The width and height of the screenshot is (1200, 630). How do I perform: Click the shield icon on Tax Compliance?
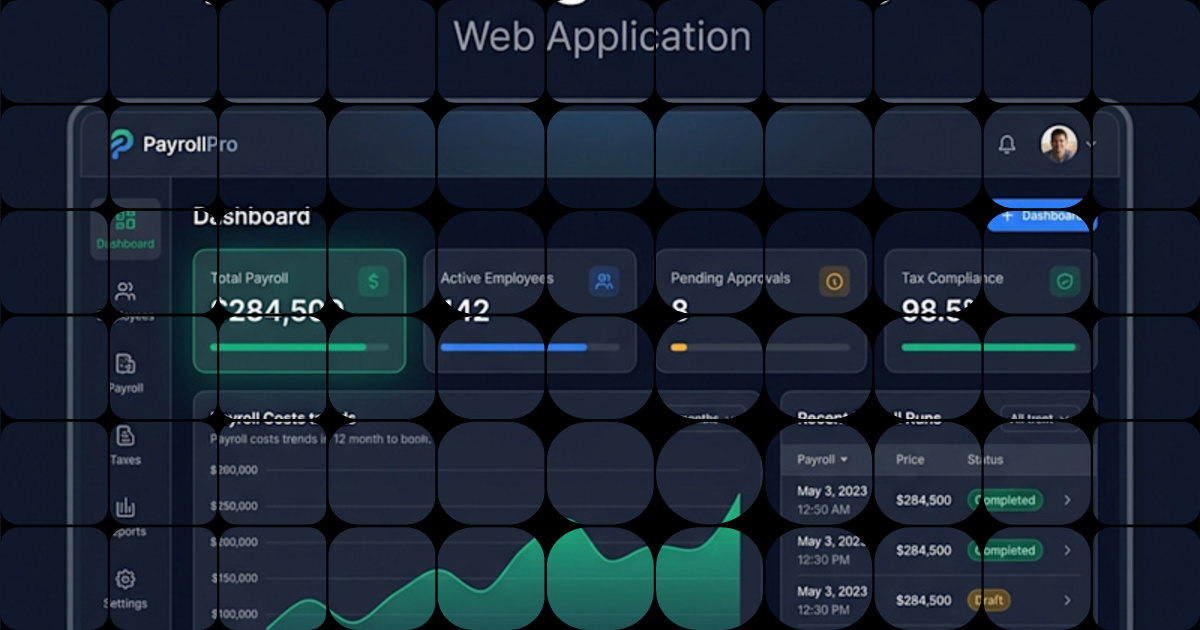(x=1065, y=282)
